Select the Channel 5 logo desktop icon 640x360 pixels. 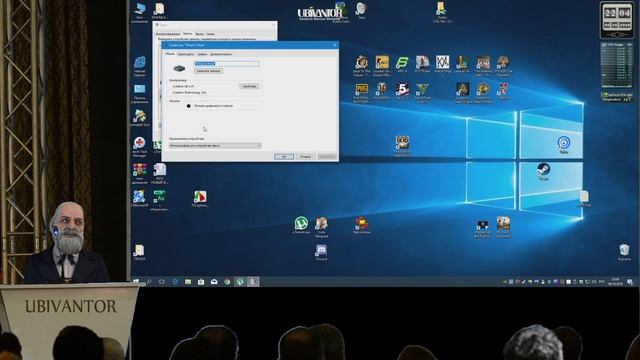click(402, 91)
